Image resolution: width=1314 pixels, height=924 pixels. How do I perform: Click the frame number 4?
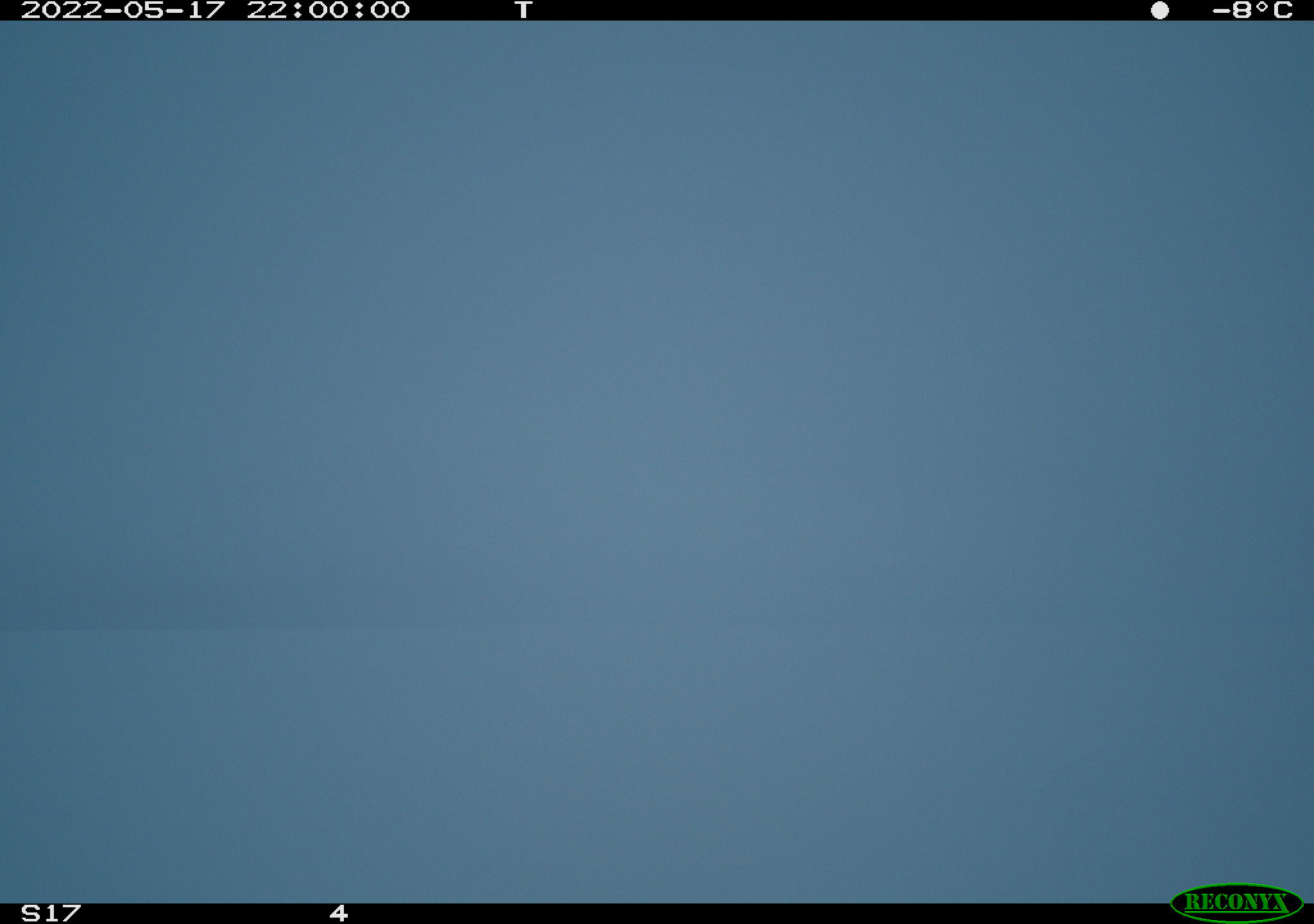(x=339, y=913)
